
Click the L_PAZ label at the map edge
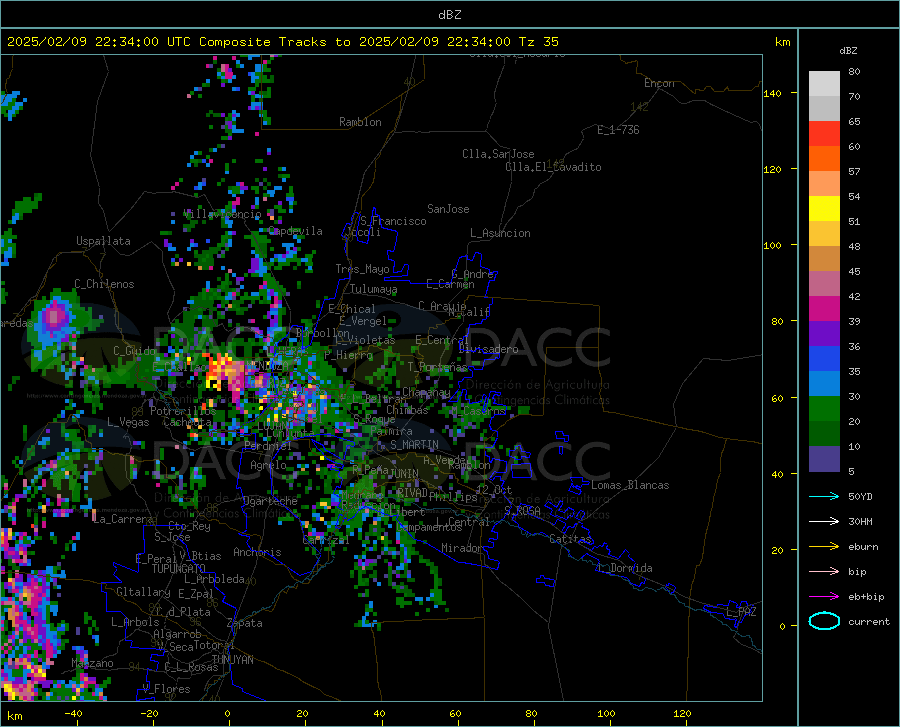point(741,612)
